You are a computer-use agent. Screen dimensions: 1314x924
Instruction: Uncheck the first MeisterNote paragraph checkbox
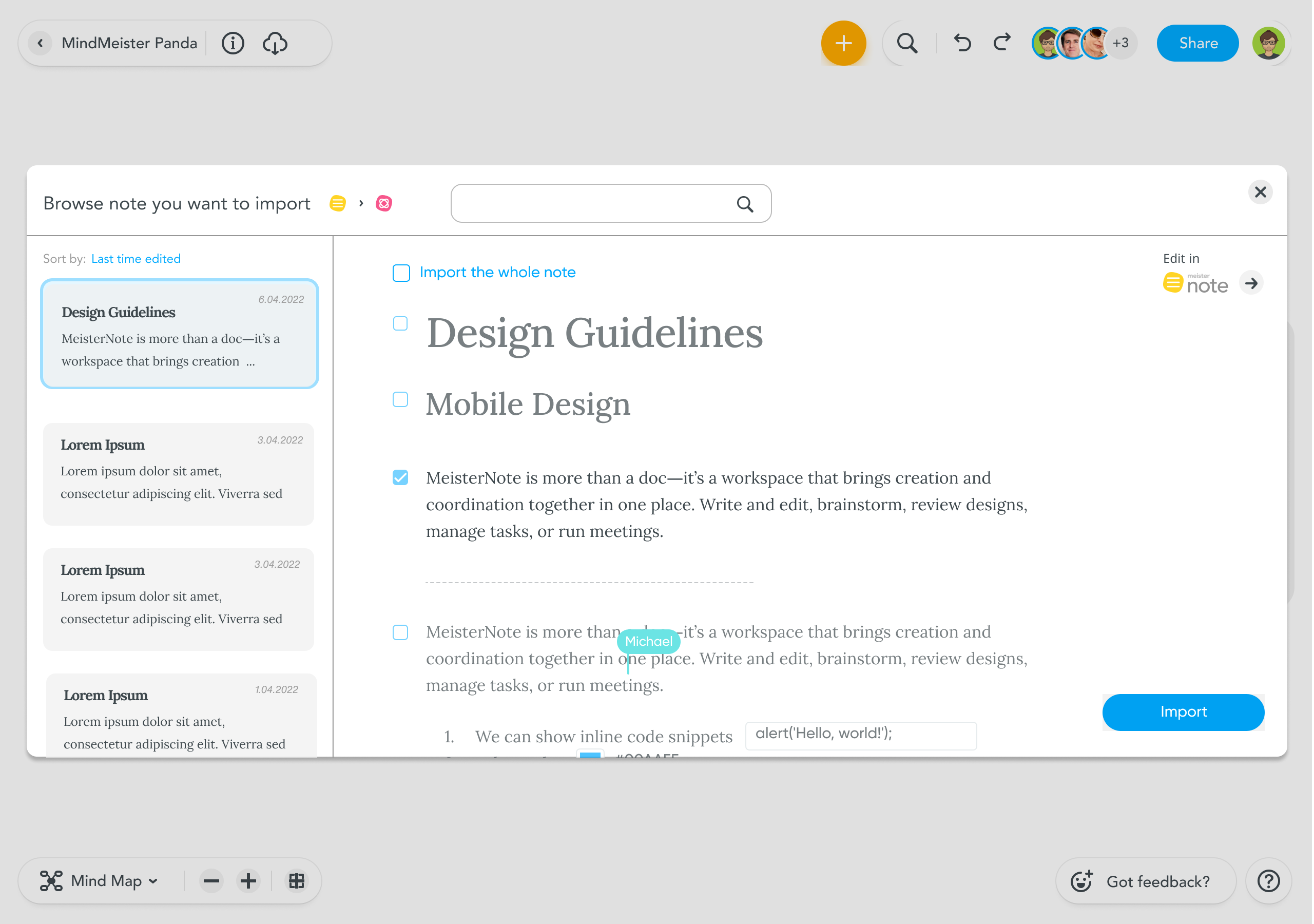pos(400,477)
